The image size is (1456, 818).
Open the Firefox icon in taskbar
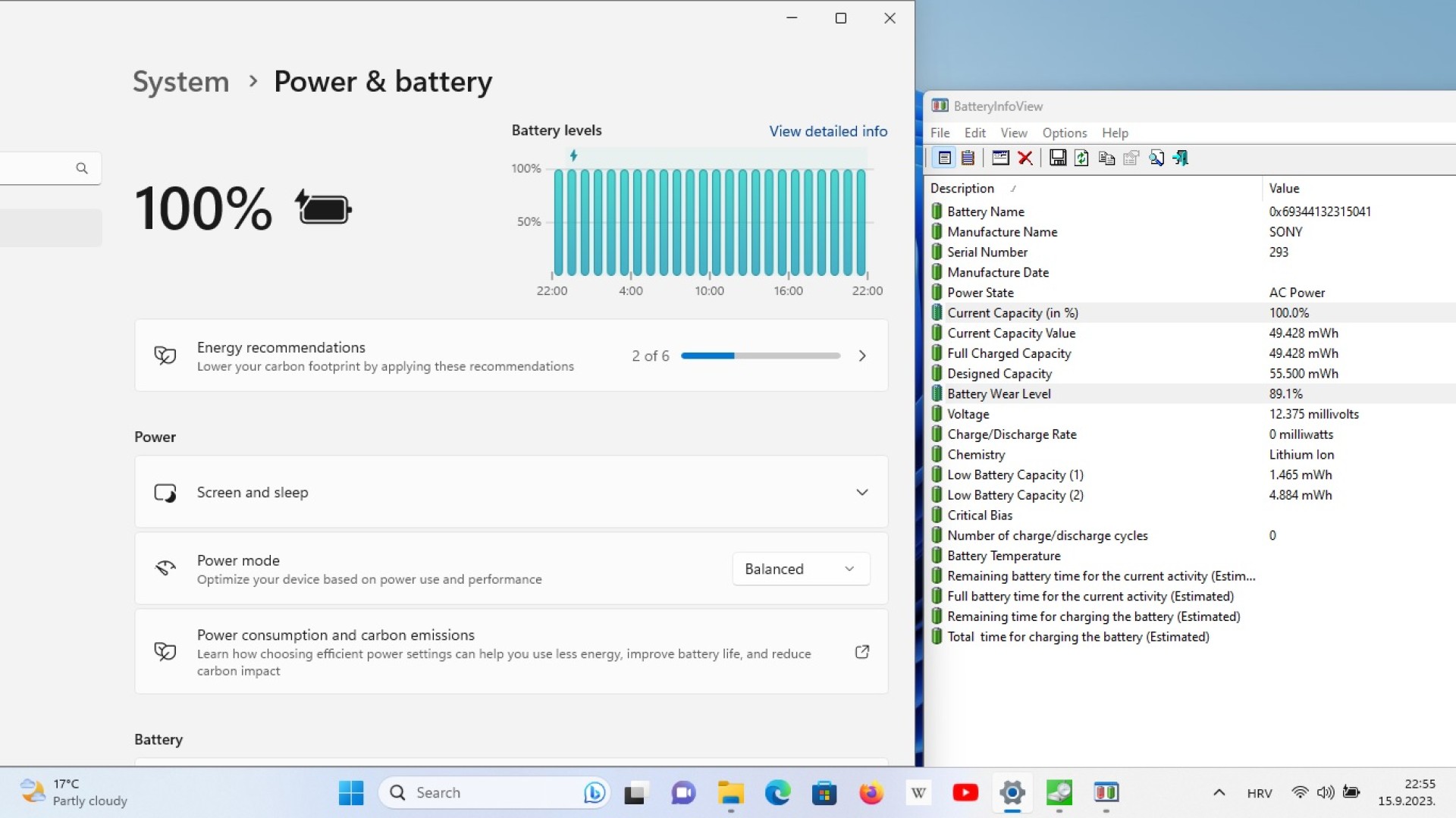point(871,792)
